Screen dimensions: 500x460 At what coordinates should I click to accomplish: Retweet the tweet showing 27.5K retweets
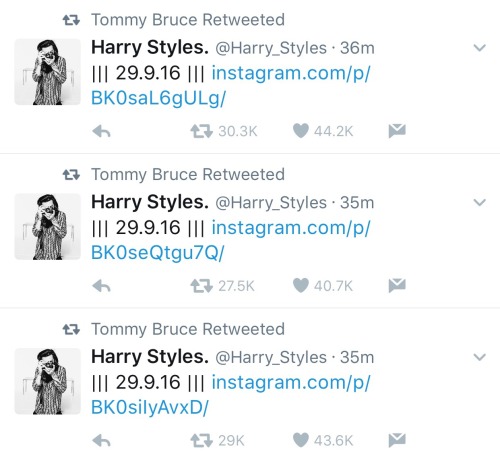point(201,286)
